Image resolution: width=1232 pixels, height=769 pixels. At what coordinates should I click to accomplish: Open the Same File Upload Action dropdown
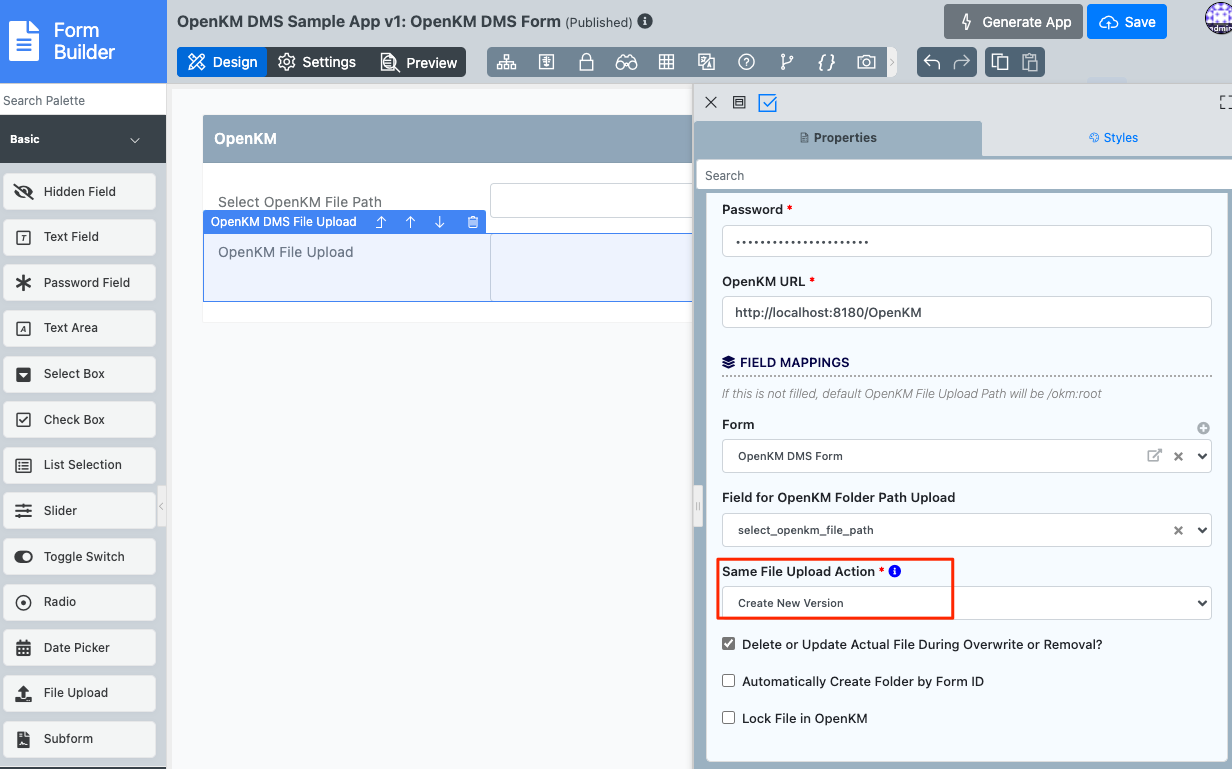tap(966, 603)
